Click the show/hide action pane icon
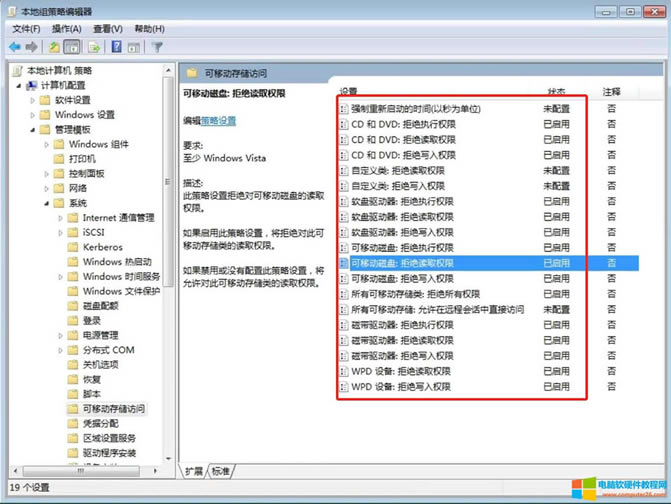671x504 pixels. (135, 46)
